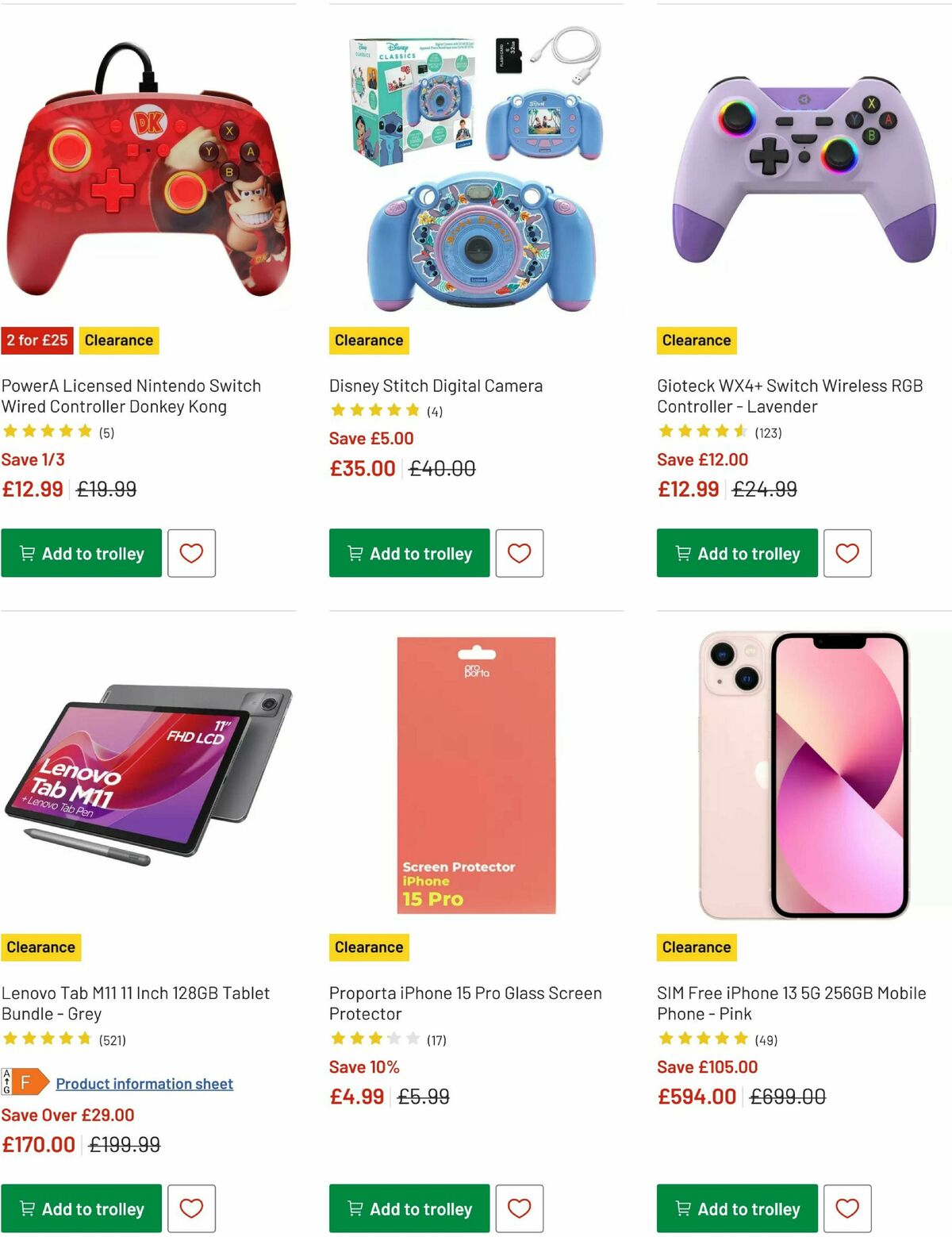Click the wishlist heart for Donkey Kong controller
Viewport: 952px width, 1237px height.
(192, 553)
